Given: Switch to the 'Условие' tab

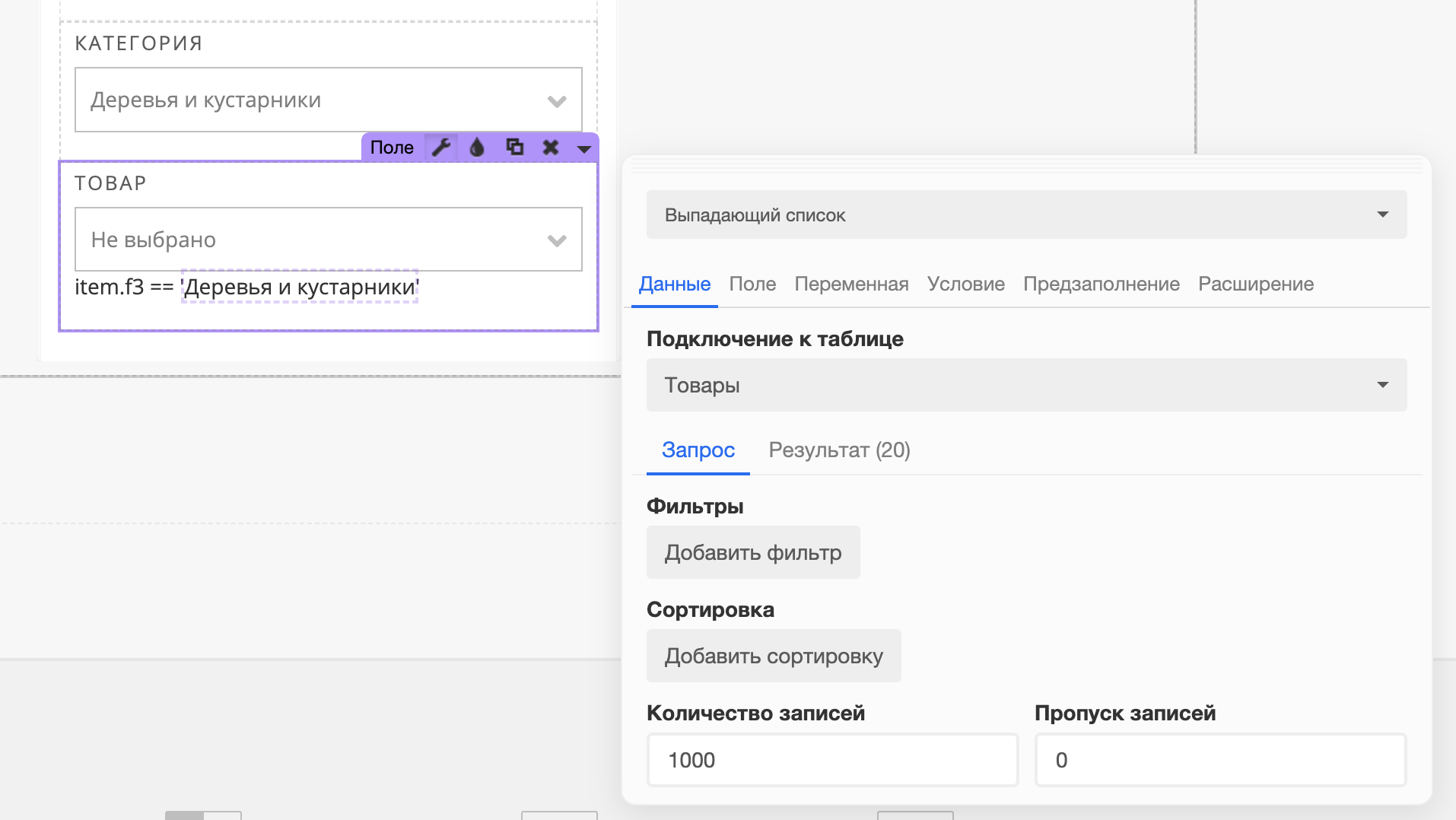Looking at the screenshot, I should click(x=965, y=284).
